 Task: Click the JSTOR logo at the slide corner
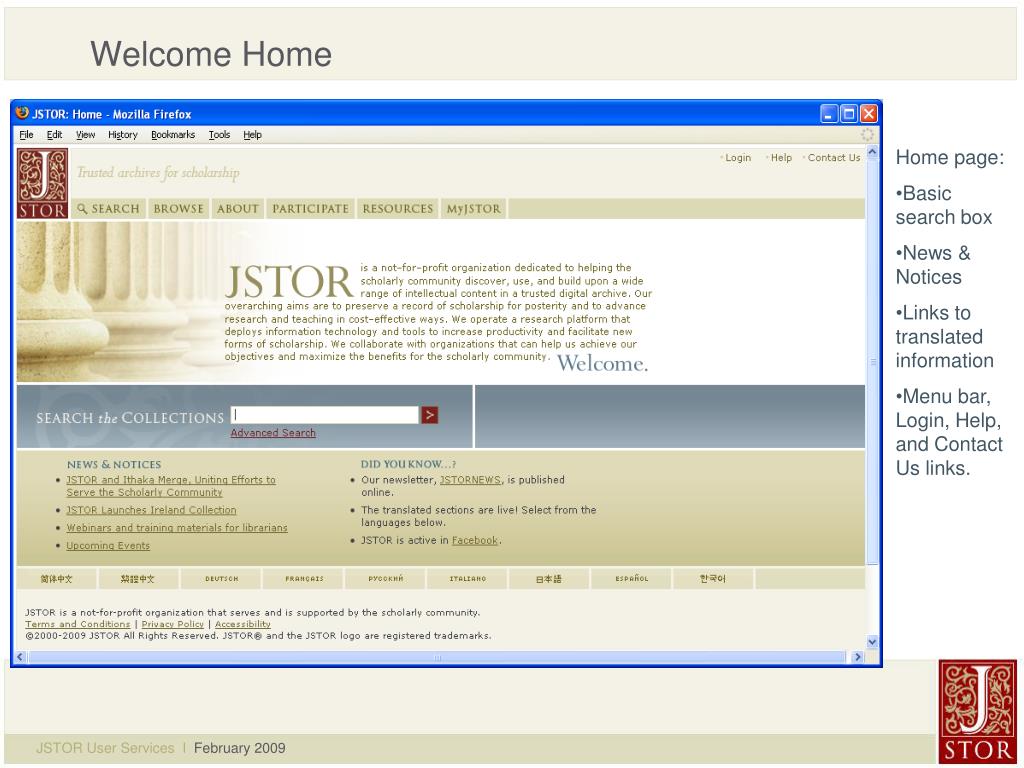coord(977,712)
